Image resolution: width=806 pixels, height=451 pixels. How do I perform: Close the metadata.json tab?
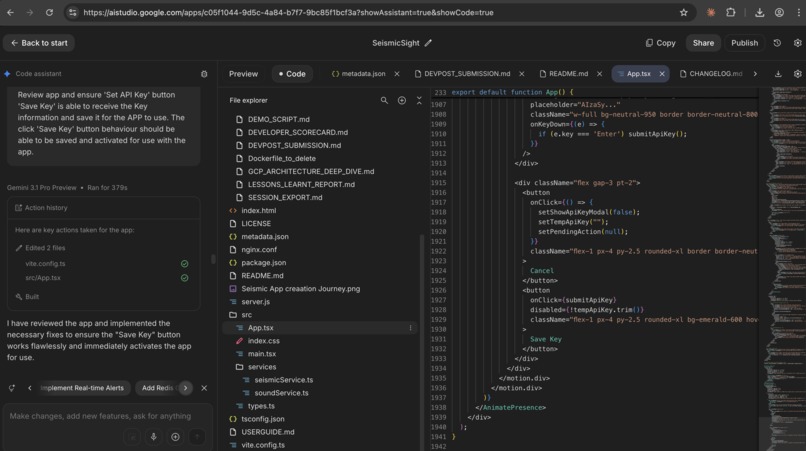tap(397, 74)
